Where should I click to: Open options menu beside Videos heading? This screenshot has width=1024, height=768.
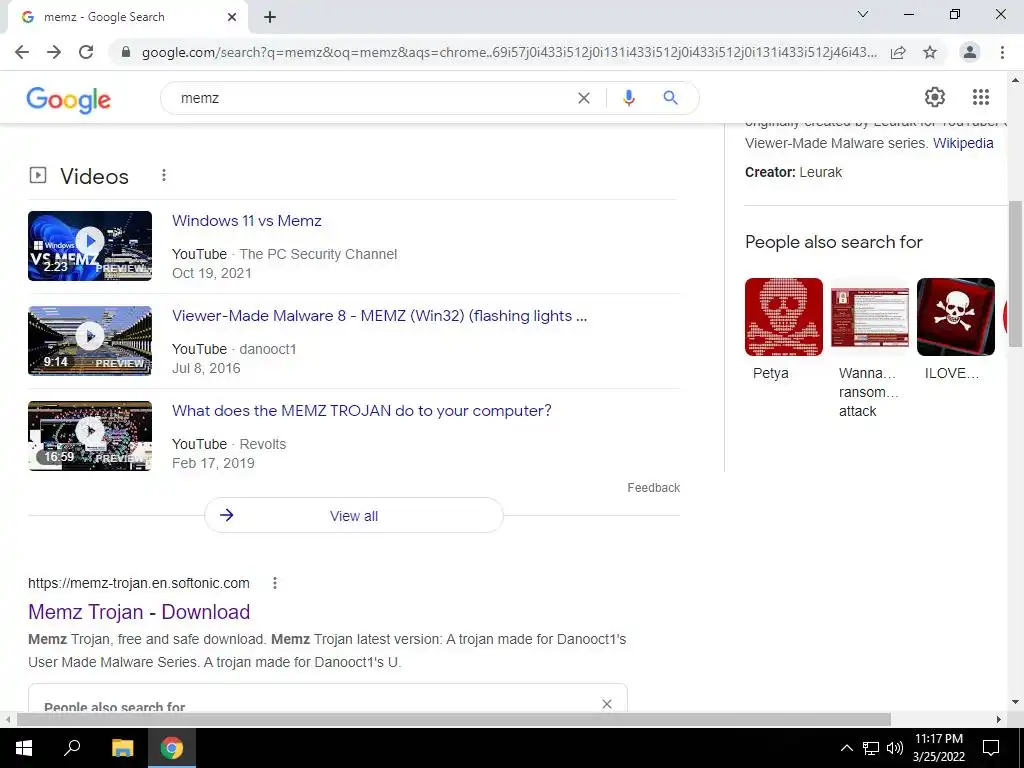tap(164, 175)
